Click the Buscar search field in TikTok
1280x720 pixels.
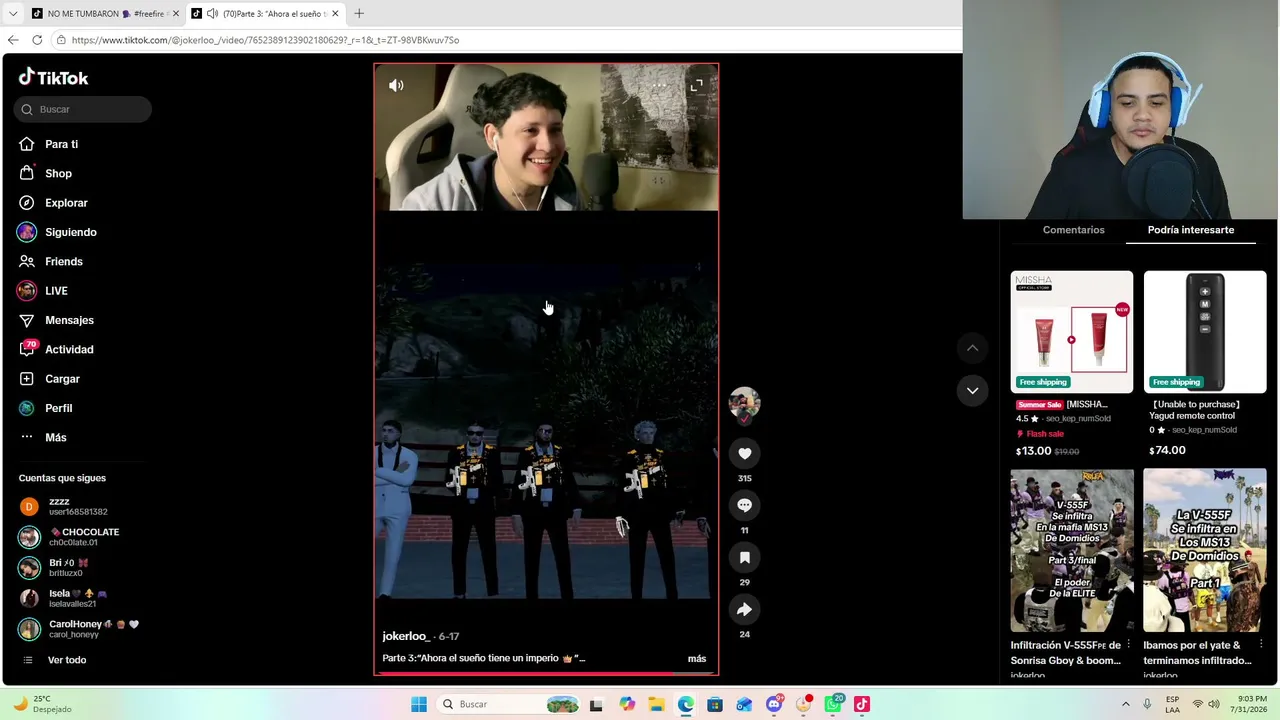83,109
